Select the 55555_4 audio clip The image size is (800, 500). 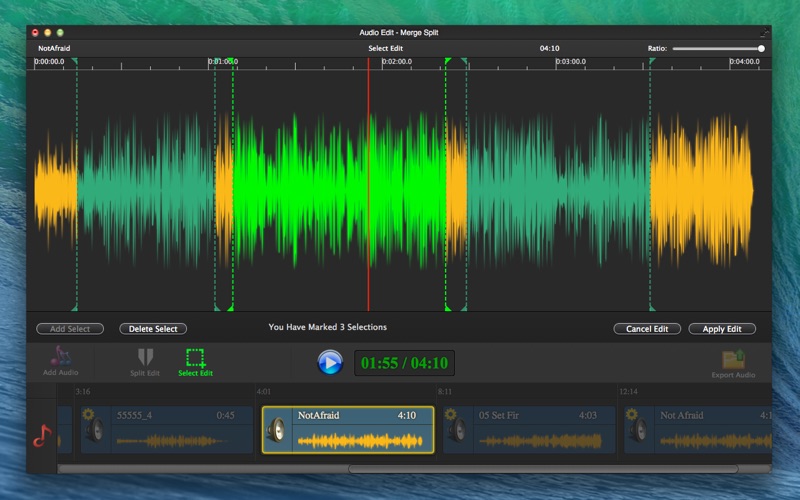click(x=165, y=431)
